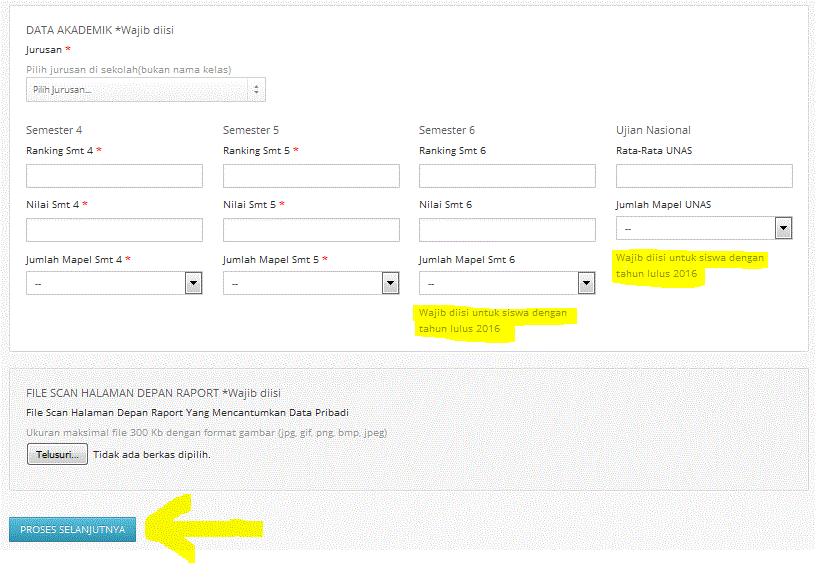Expand the Jumlah Mapel Smt 6 dropdown
816x563 pixels.
tap(507, 283)
